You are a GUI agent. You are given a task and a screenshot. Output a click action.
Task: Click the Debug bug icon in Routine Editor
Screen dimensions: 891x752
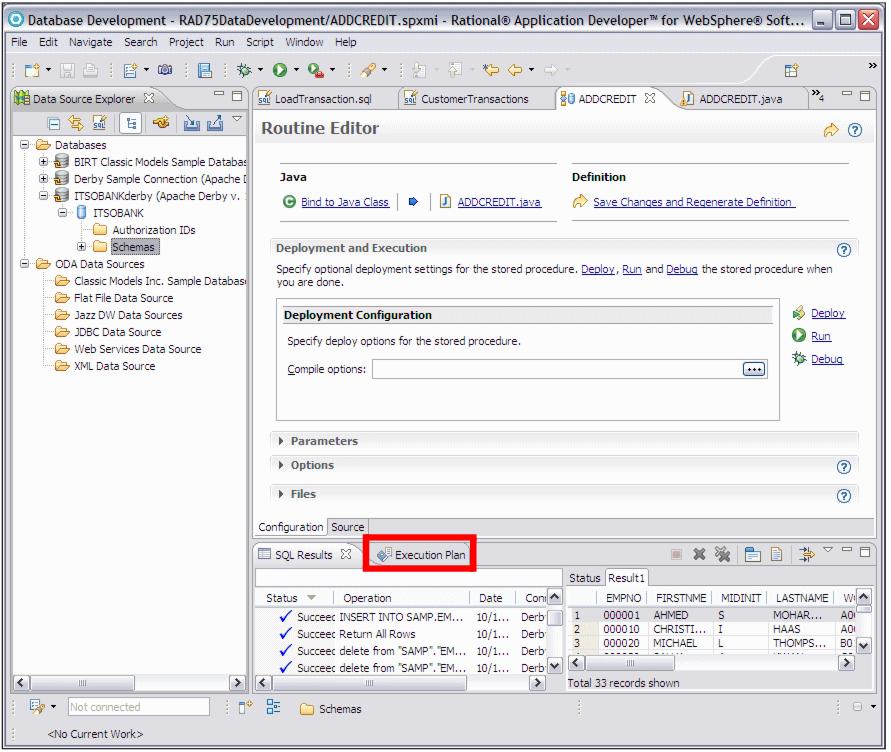click(x=800, y=359)
